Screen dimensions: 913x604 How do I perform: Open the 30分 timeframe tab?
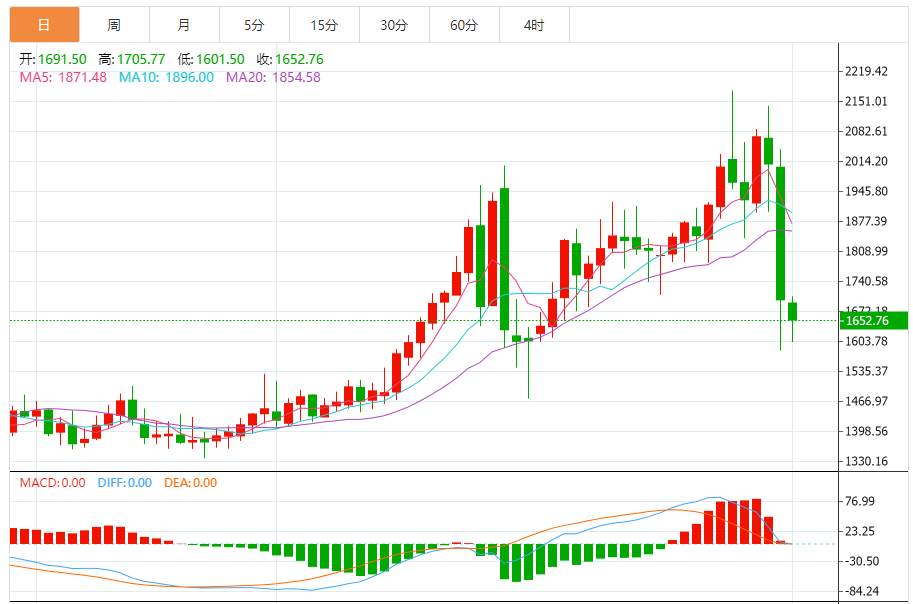coord(394,25)
